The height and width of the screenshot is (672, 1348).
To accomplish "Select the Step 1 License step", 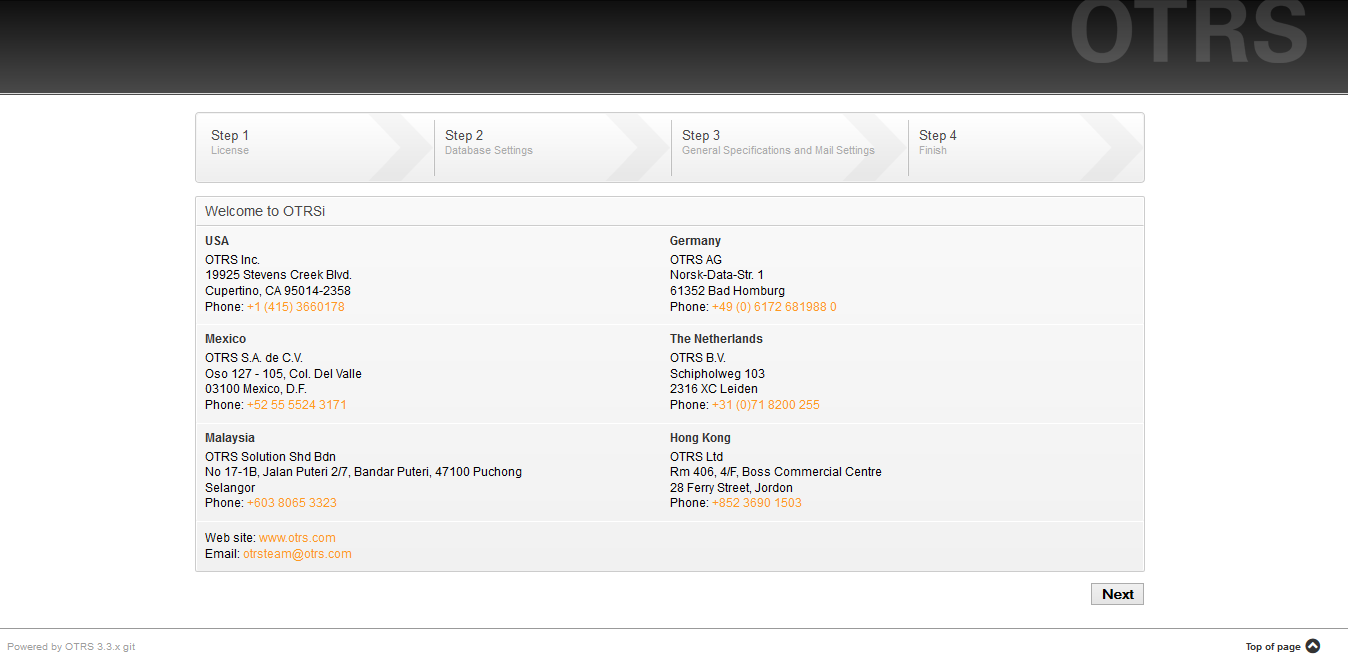I will (300, 143).
